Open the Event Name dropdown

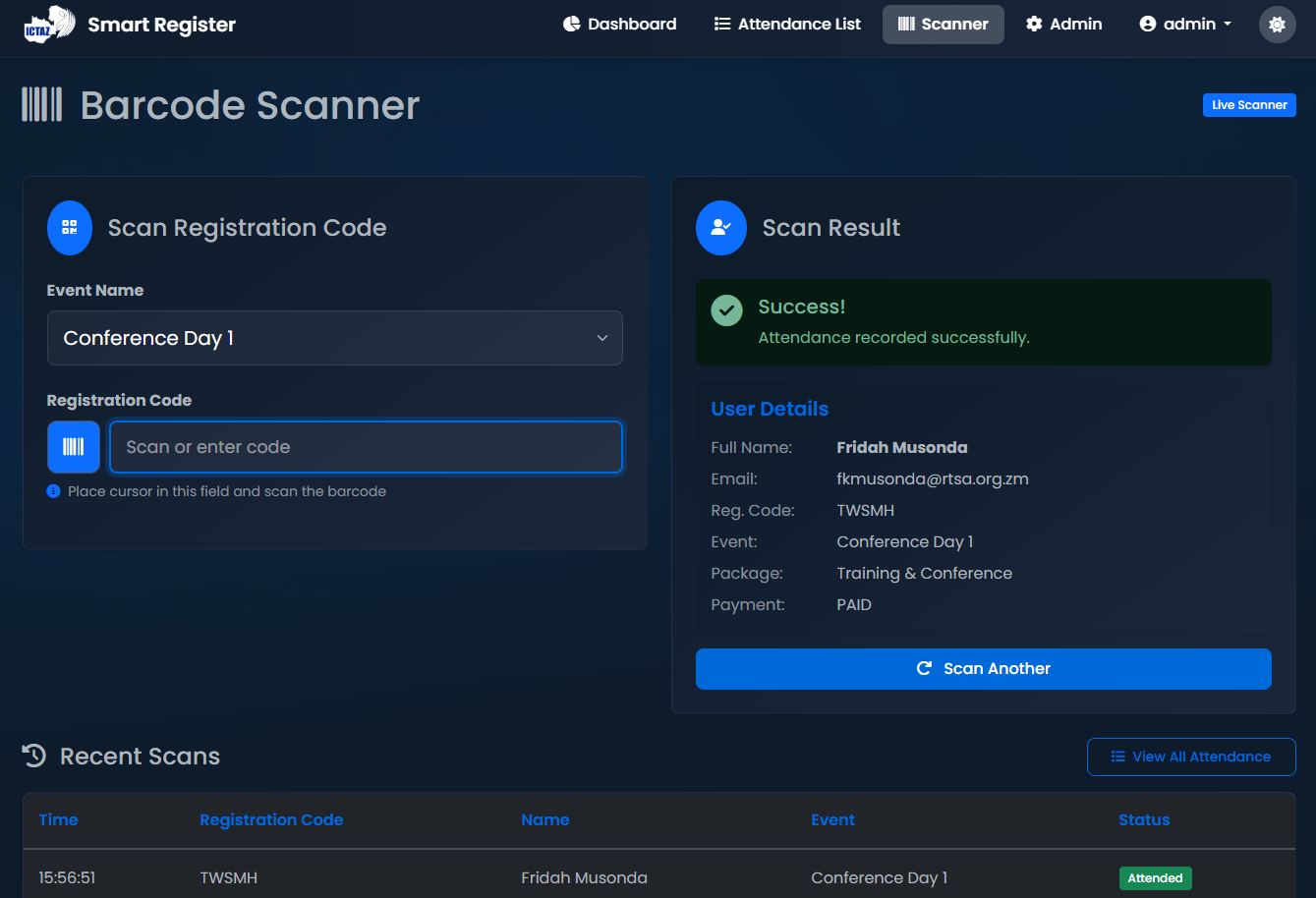[x=334, y=338]
